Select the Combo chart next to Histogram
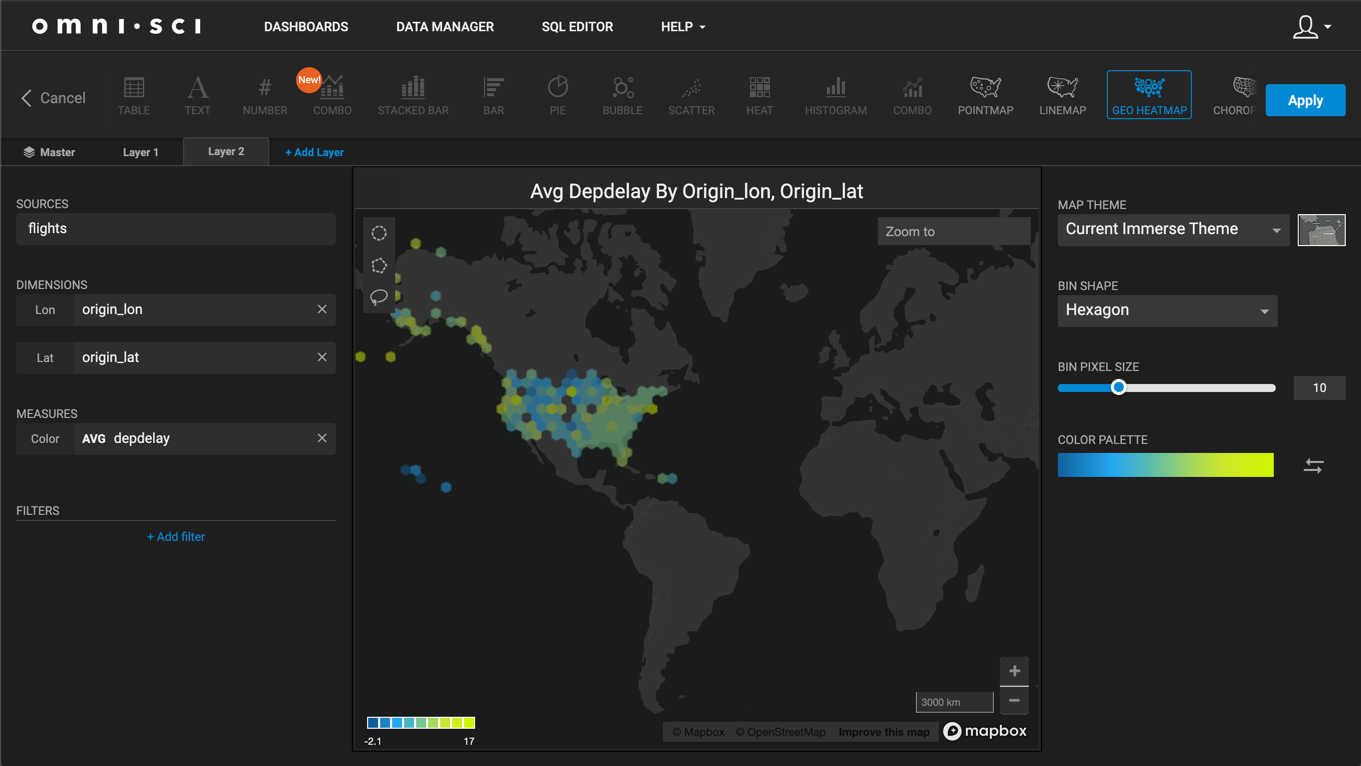Screen dimensions: 1361x766 [x=912, y=96]
